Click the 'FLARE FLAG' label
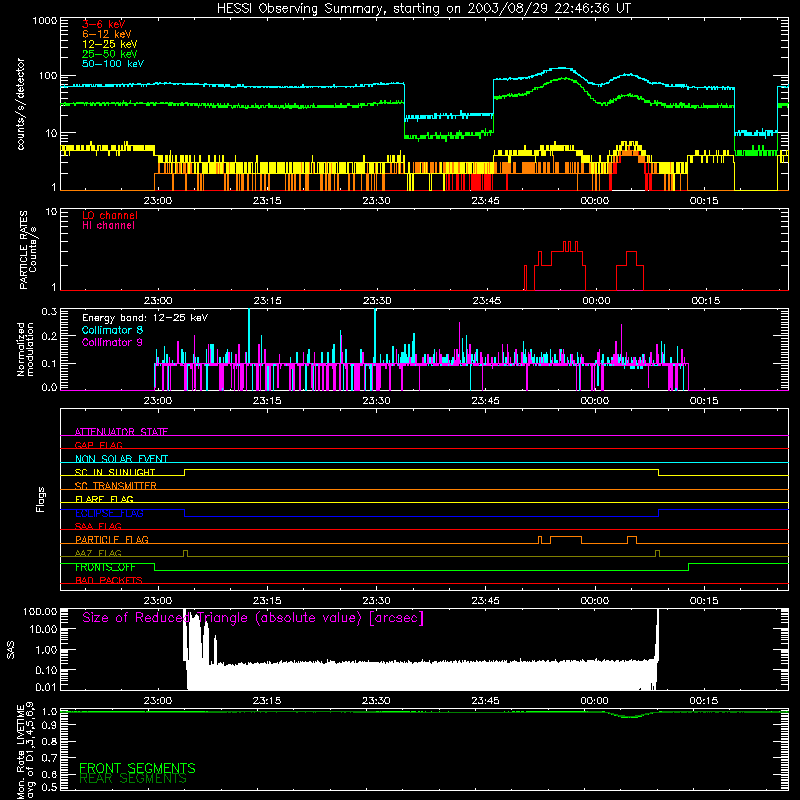The image size is (800, 800). click(x=104, y=499)
